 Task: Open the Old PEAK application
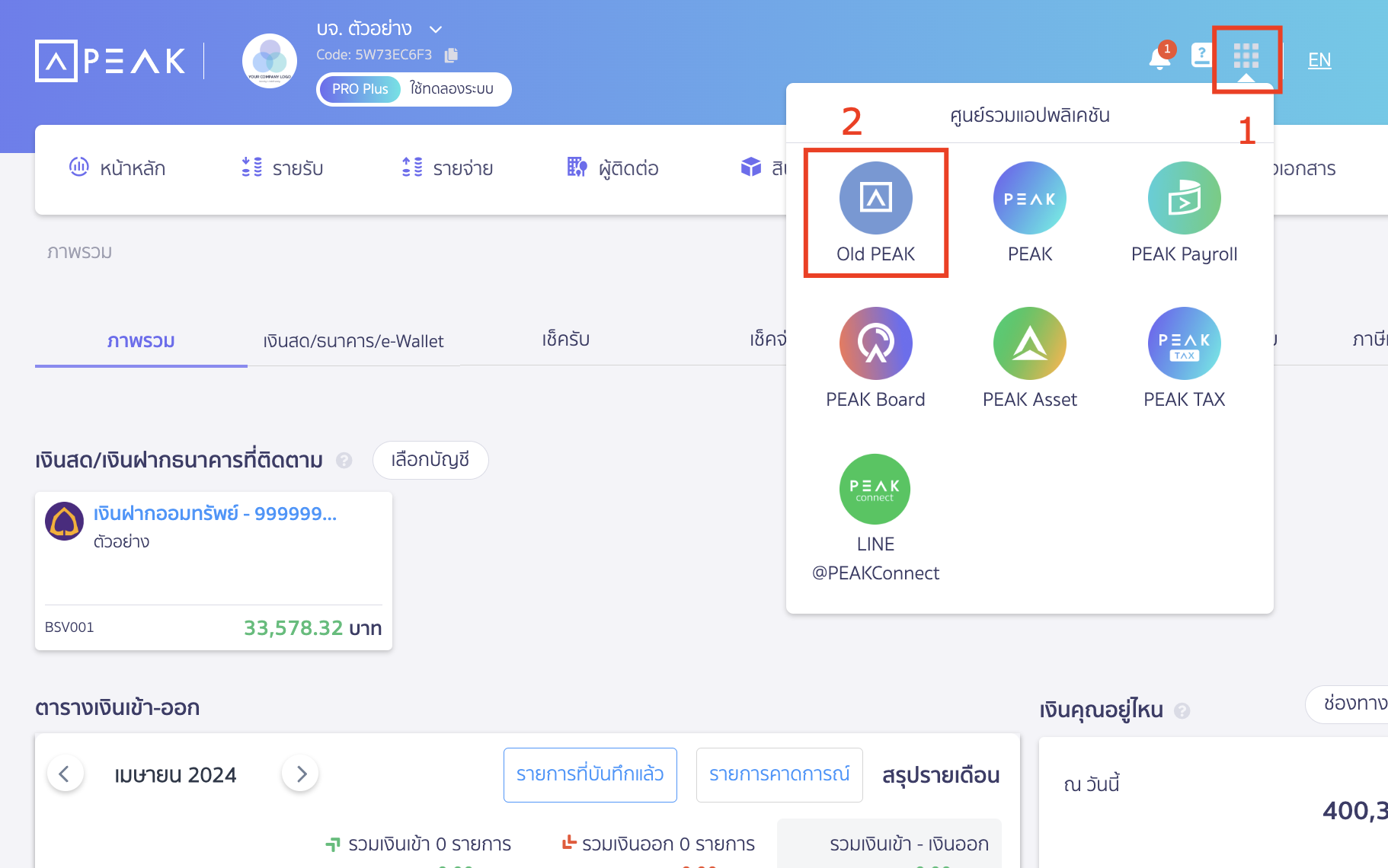coord(875,212)
